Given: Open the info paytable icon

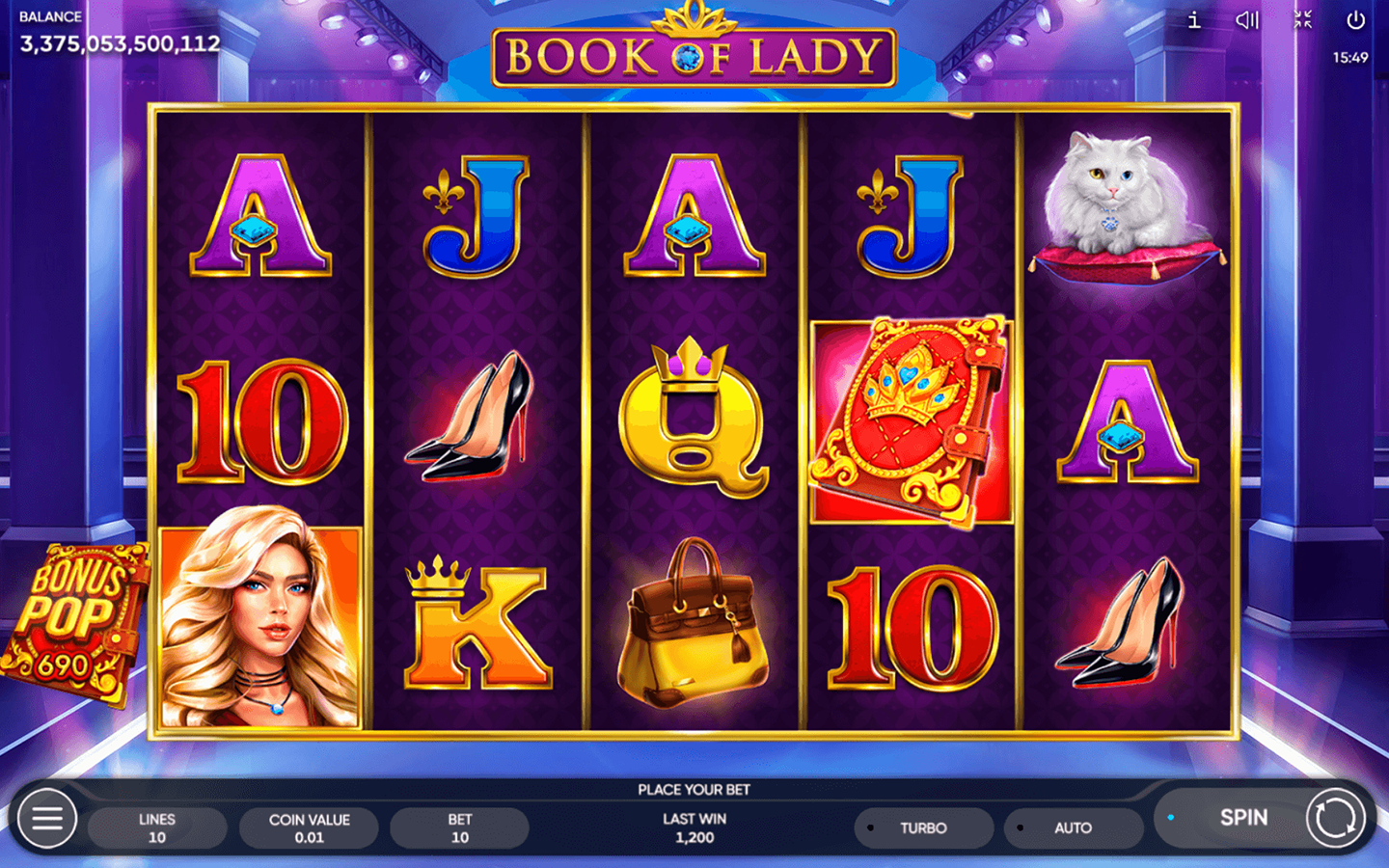Looking at the screenshot, I should pyautogui.click(x=1194, y=19).
